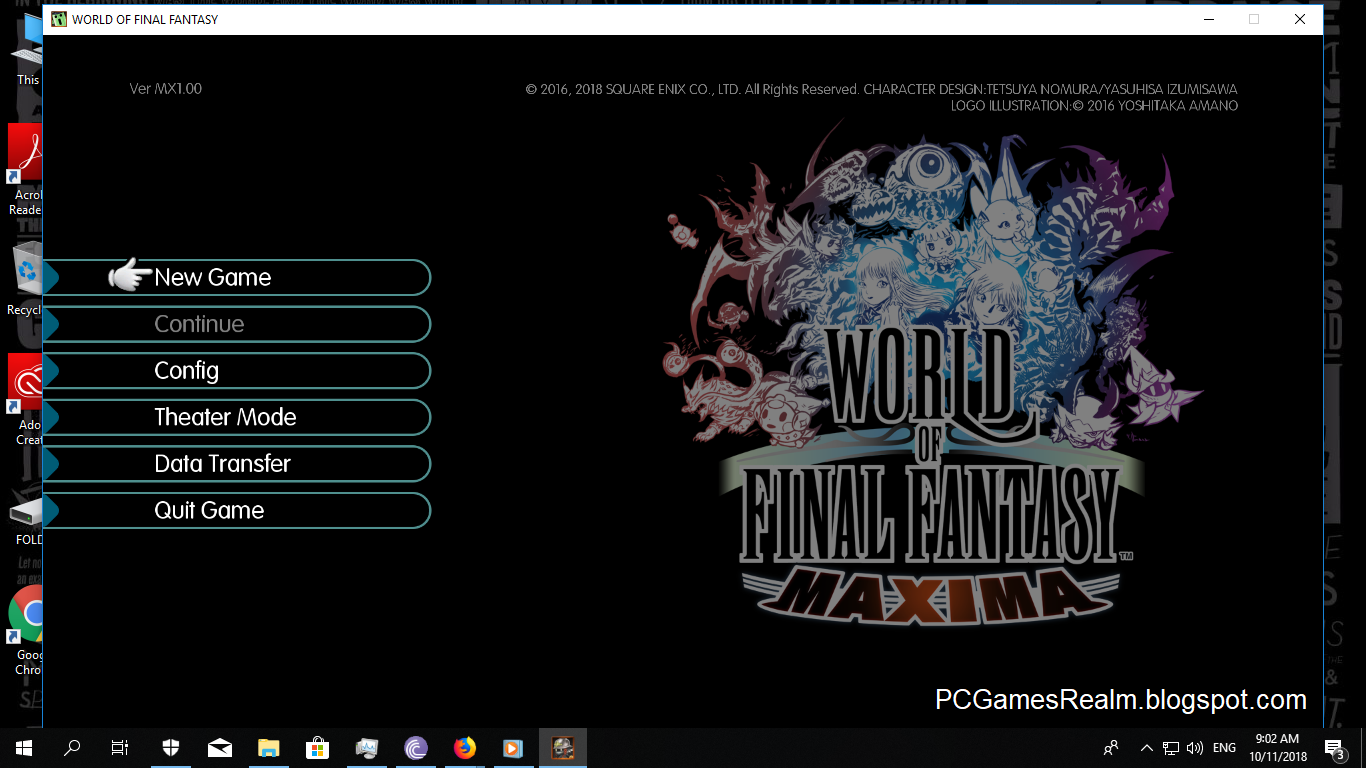This screenshot has height=768, width=1366.
Task: Open the orange play-button media player on taskbar
Action: pyautogui.click(x=513, y=747)
